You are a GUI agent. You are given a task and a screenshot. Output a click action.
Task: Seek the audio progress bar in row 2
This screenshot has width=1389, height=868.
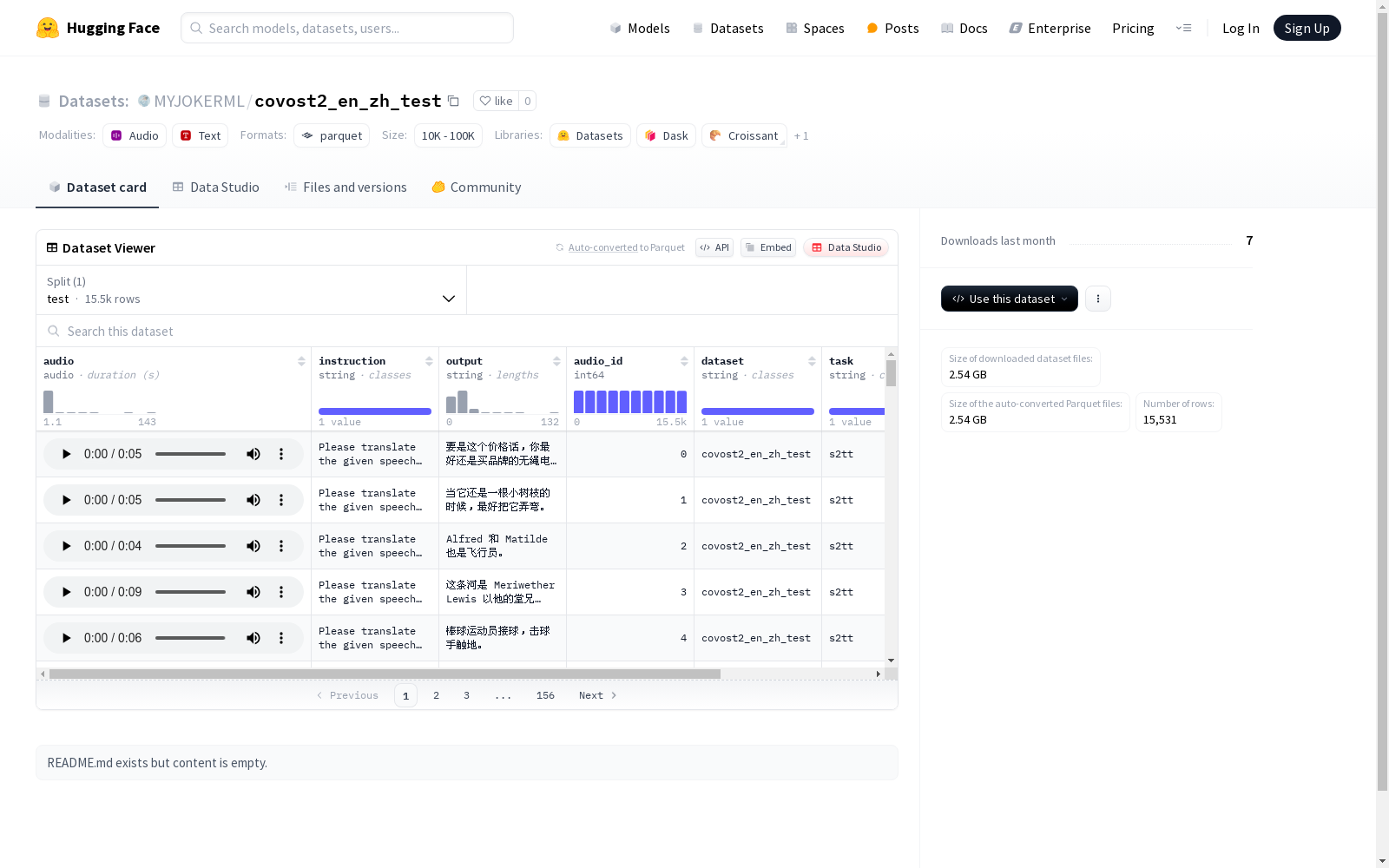tap(190, 546)
